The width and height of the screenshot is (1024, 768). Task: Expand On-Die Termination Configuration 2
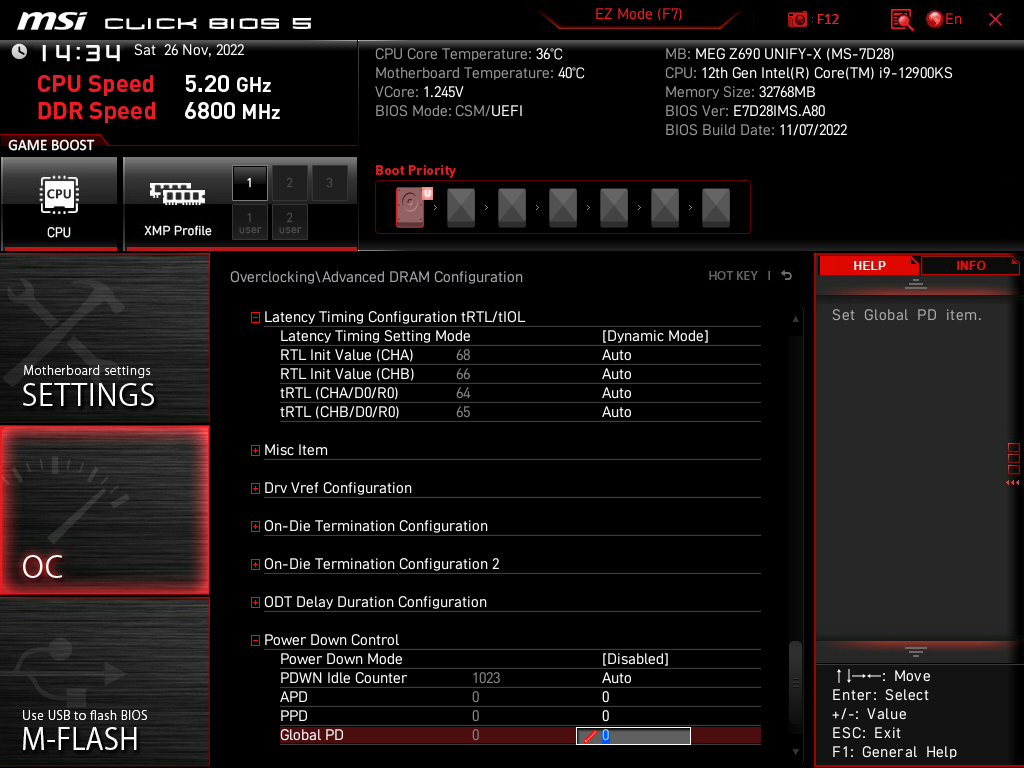pyautogui.click(x=255, y=564)
